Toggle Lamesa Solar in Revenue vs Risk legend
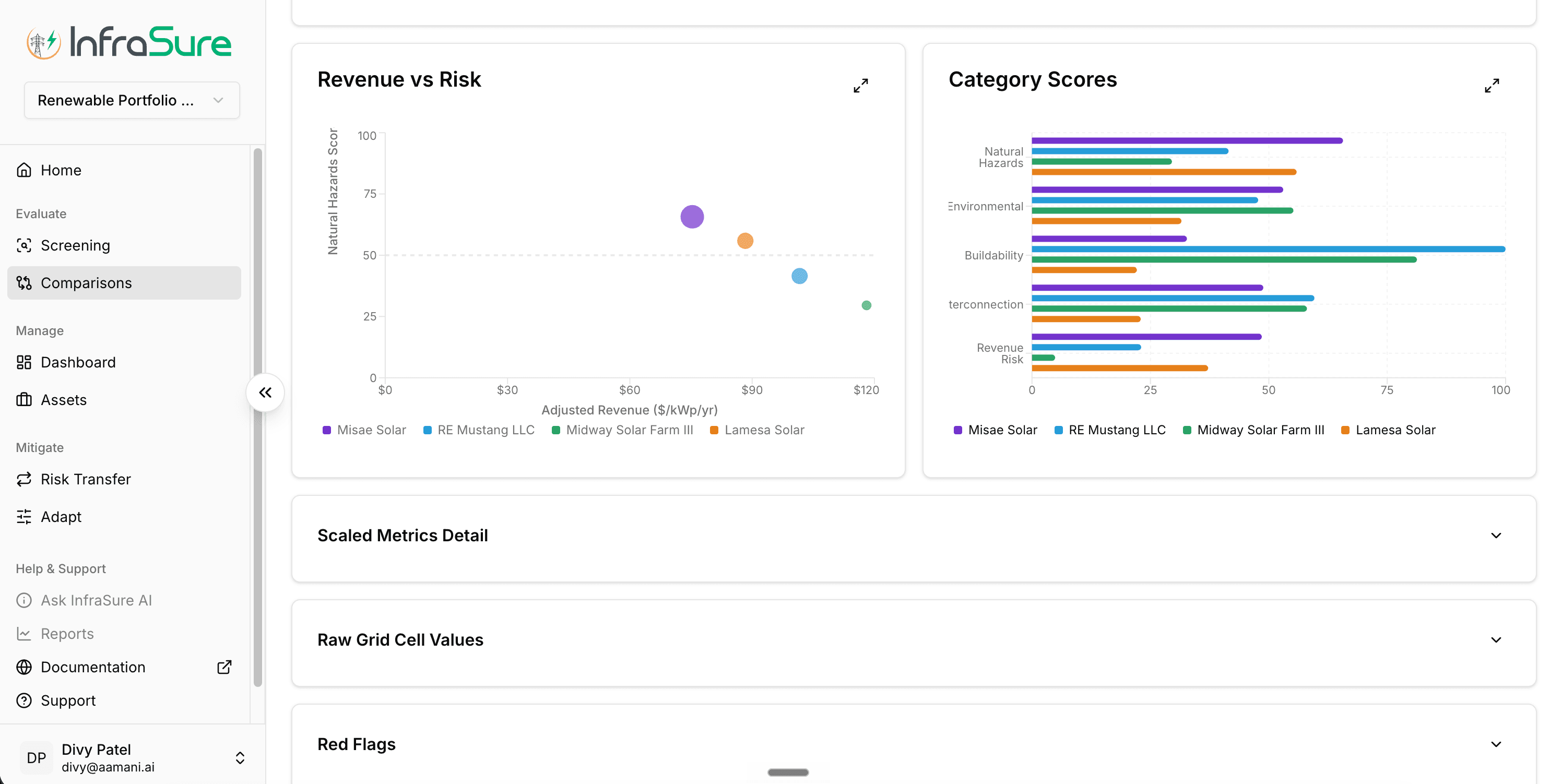 pyautogui.click(x=757, y=430)
